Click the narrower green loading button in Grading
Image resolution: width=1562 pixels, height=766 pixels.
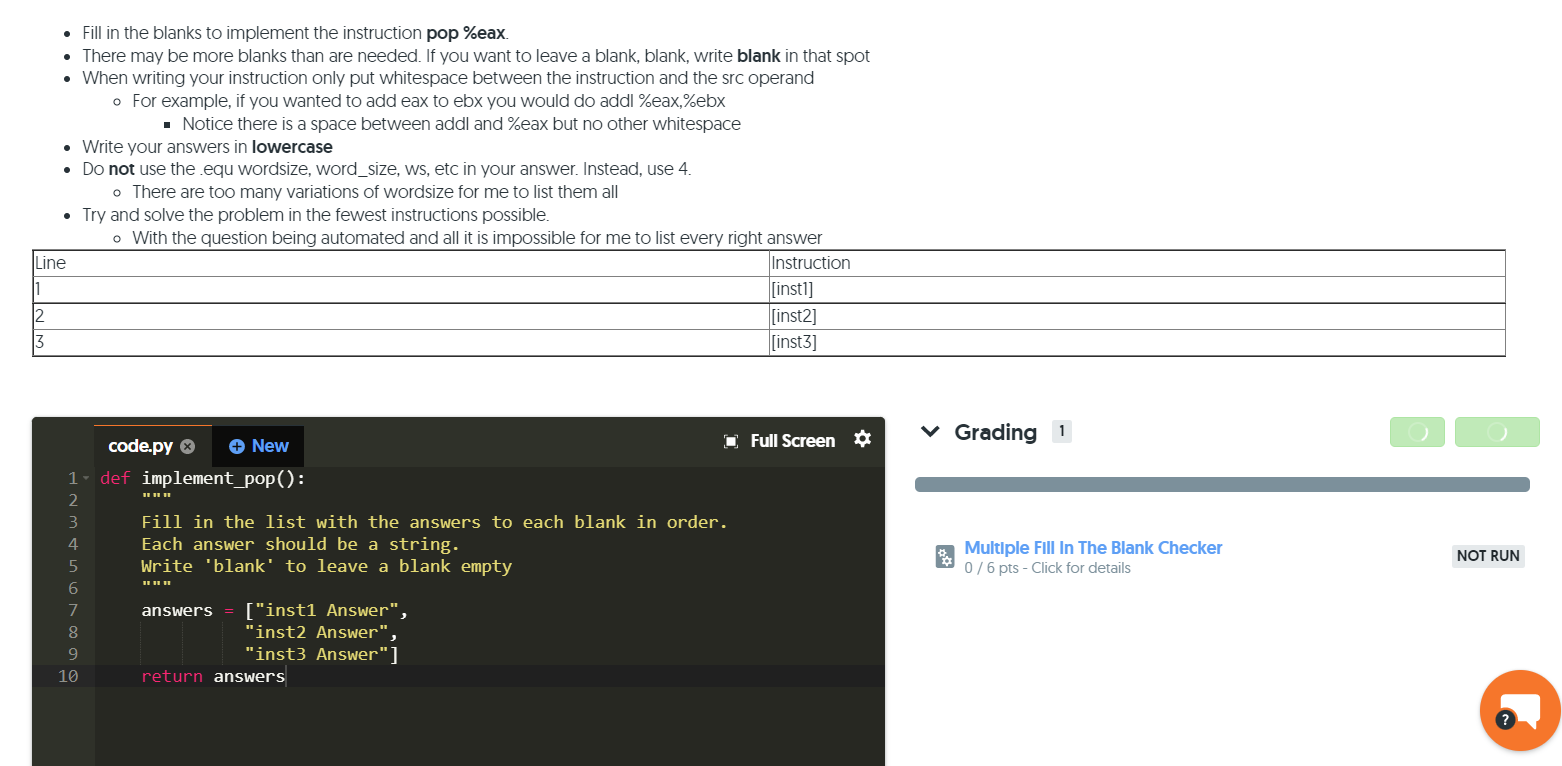tap(1417, 432)
